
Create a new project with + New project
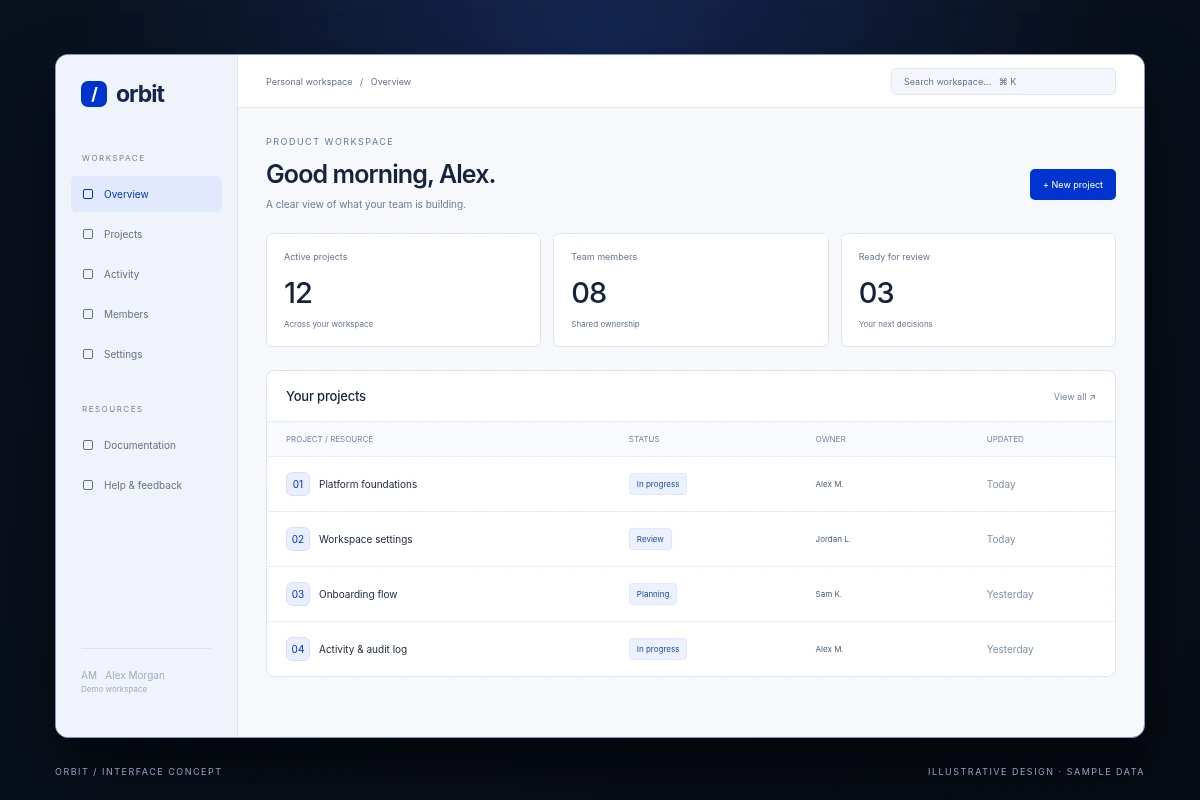pos(1073,185)
